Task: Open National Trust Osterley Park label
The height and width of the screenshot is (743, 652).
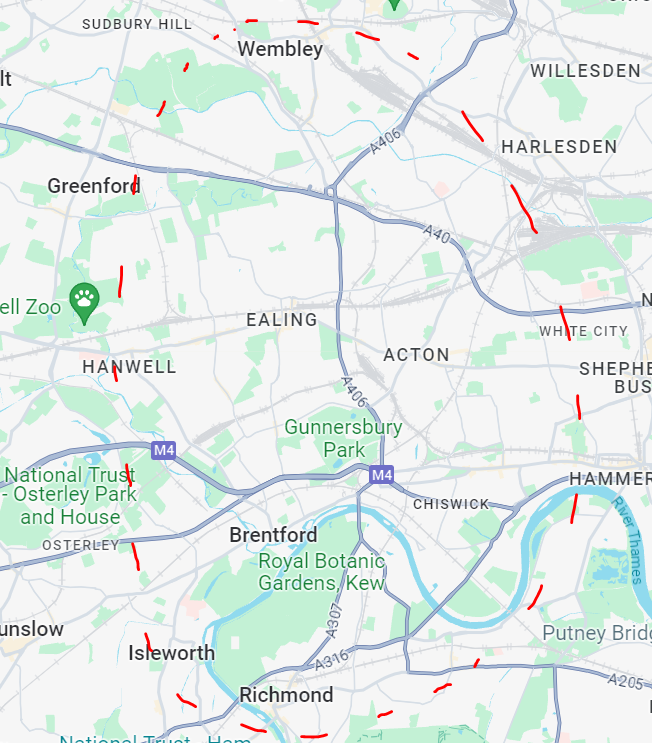Action: pyautogui.click(x=69, y=496)
